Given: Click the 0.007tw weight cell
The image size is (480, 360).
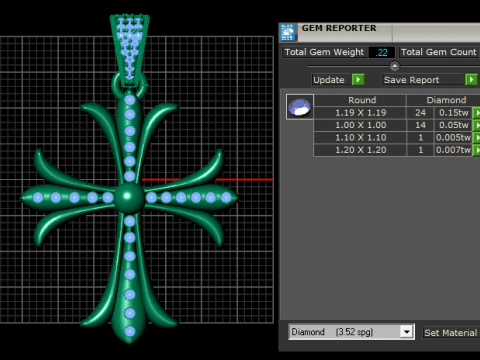Looking at the screenshot, I should [453, 150].
